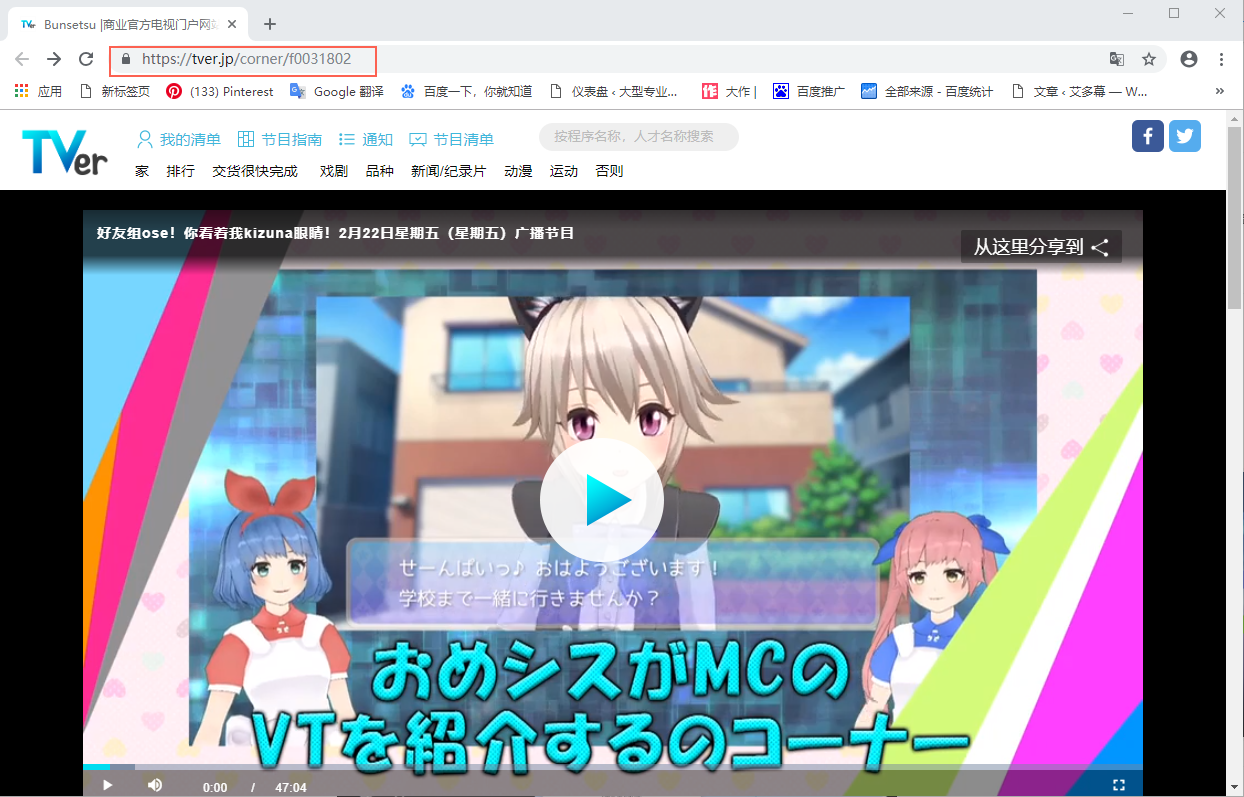Screen dimensions: 1244x797
Task: Play the video with the center play button
Action: pos(601,501)
